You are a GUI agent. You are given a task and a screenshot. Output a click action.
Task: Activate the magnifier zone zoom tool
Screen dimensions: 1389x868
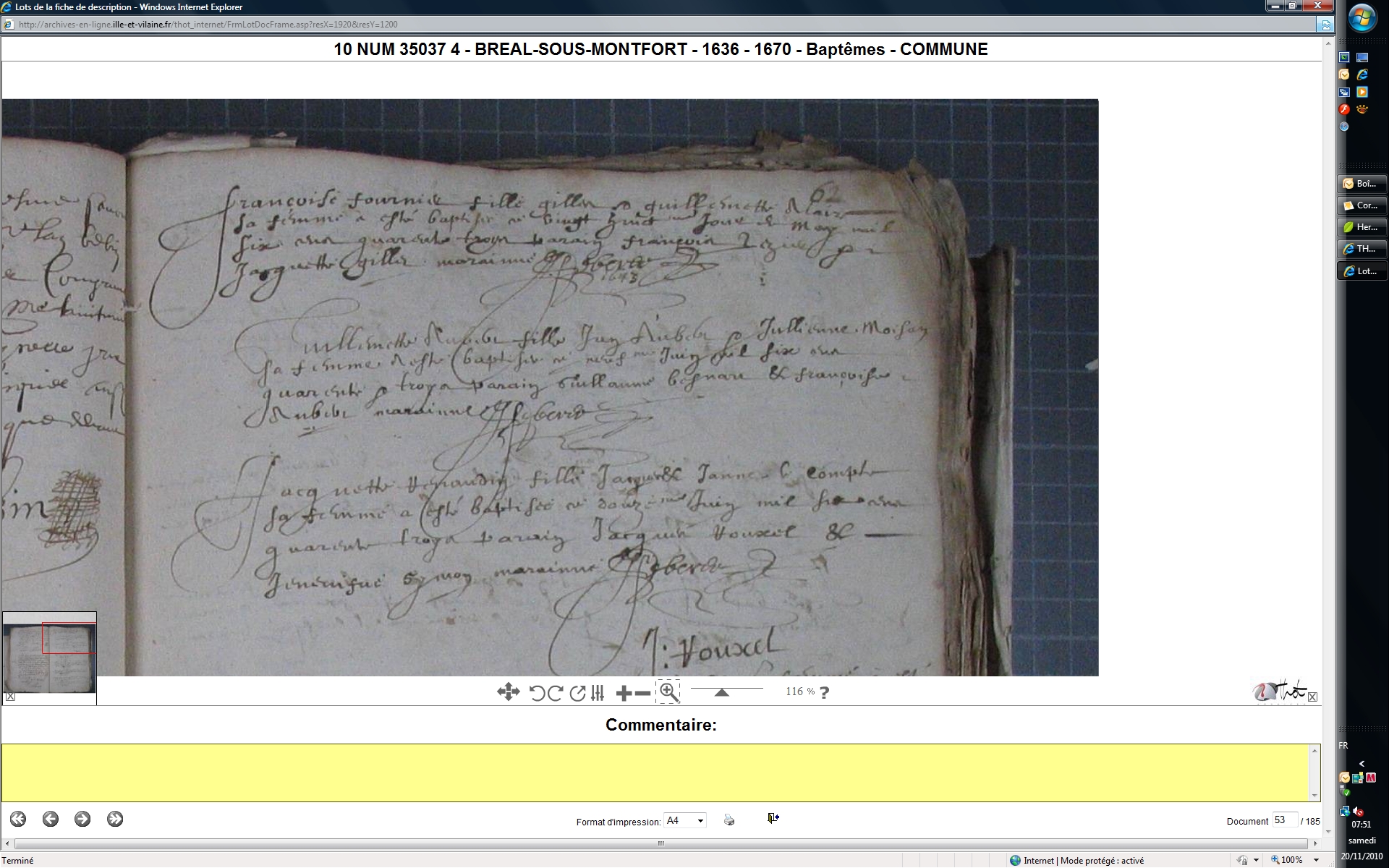(668, 692)
